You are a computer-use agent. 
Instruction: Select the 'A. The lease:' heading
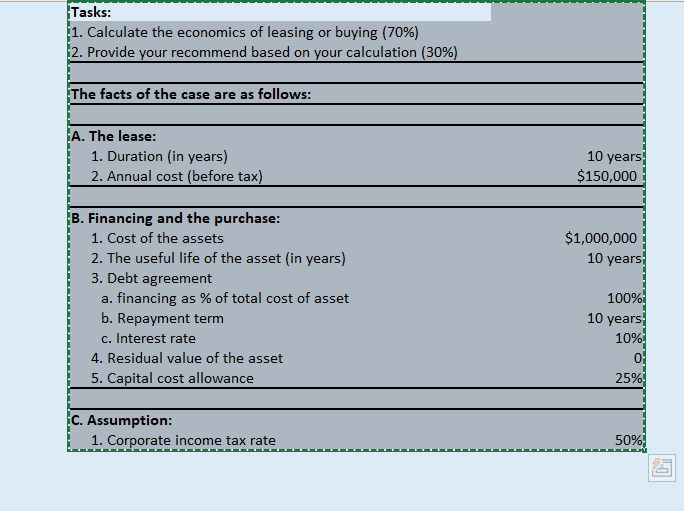[x=113, y=136]
